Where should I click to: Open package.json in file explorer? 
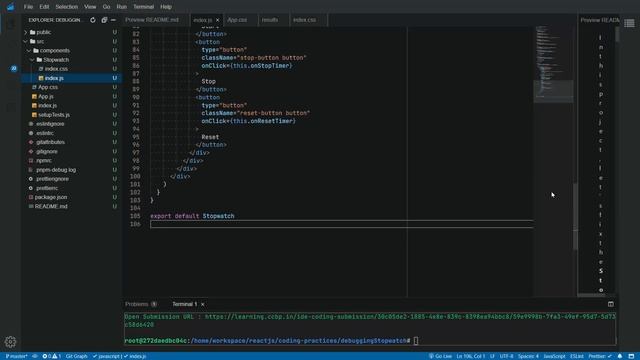(51, 197)
